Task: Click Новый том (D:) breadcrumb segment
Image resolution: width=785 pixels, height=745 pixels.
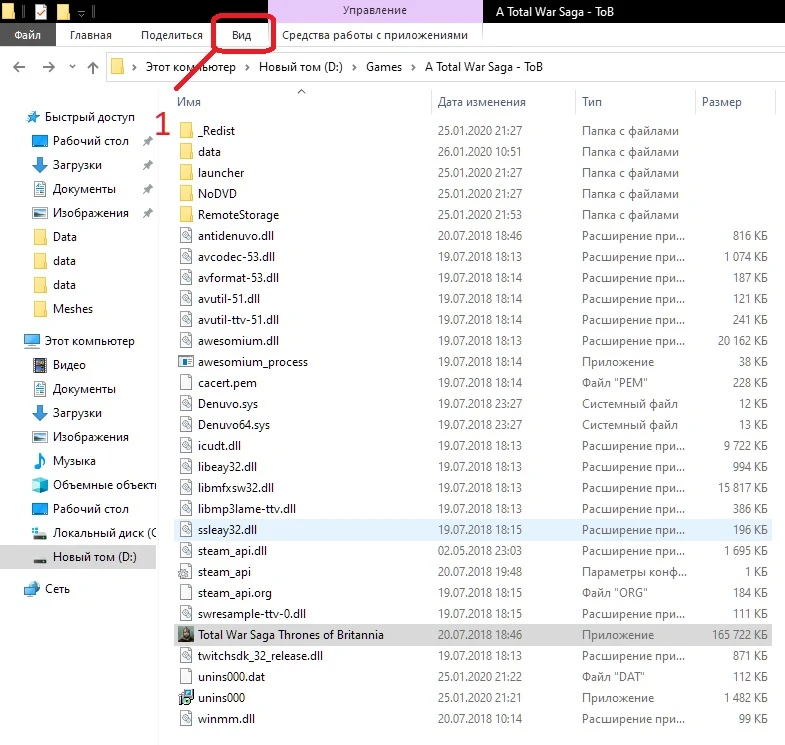Action: 300,67
